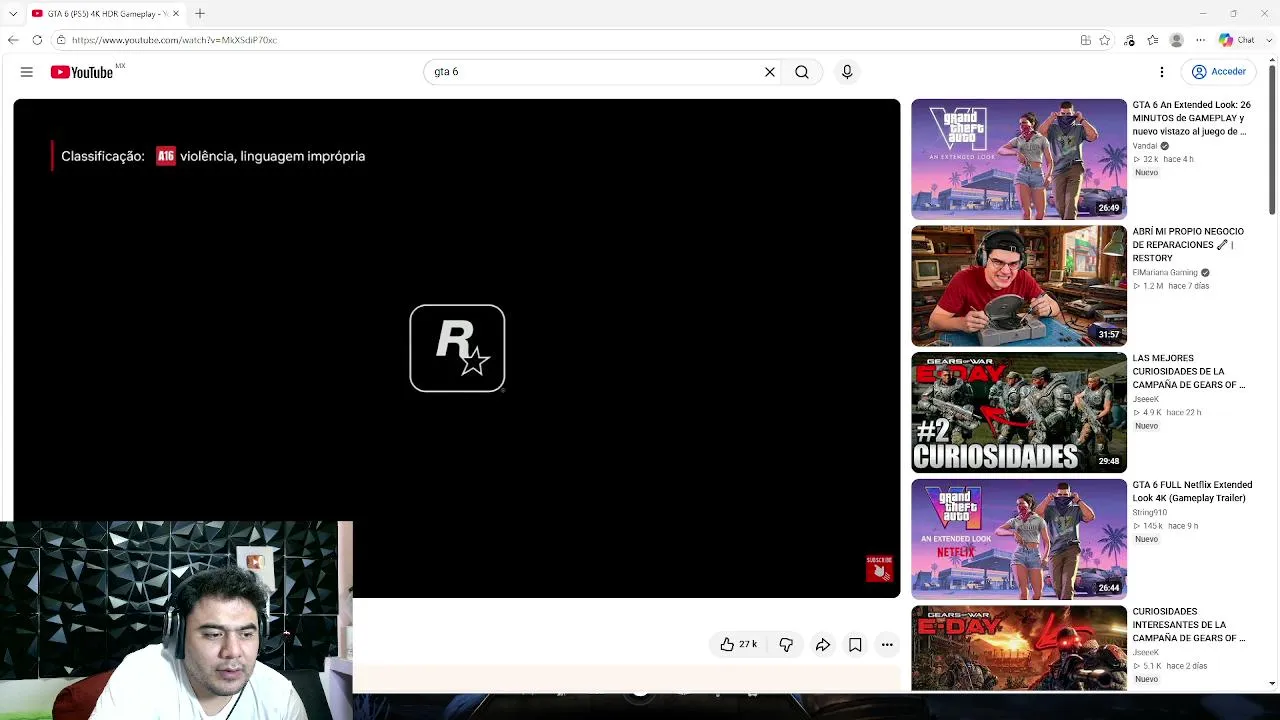Start voice search with the microphone
The width and height of the screenshot is (1280, 720).
[x=847, y=72]
